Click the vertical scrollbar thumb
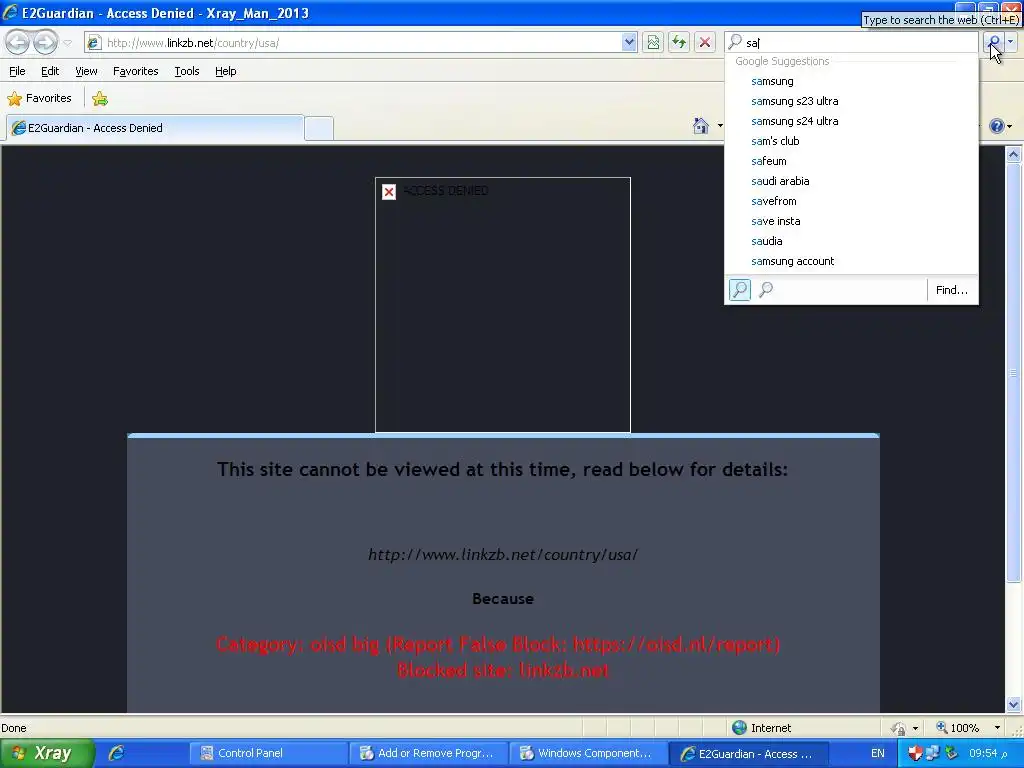Viewport: 1024px width, 768px height. (x=1014, y=372)
